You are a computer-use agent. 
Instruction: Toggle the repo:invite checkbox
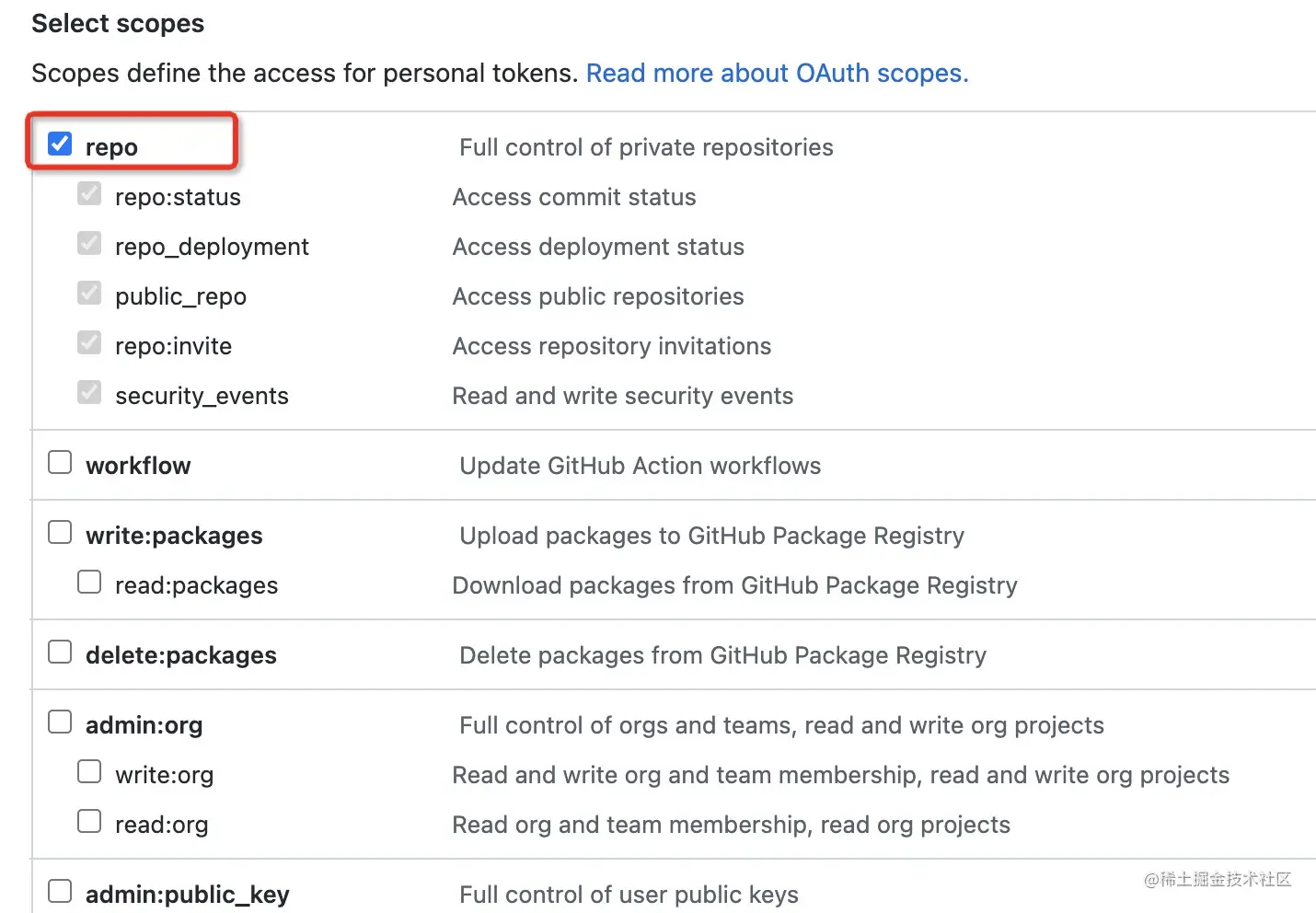pyautogui.click(x=89, y=342)
